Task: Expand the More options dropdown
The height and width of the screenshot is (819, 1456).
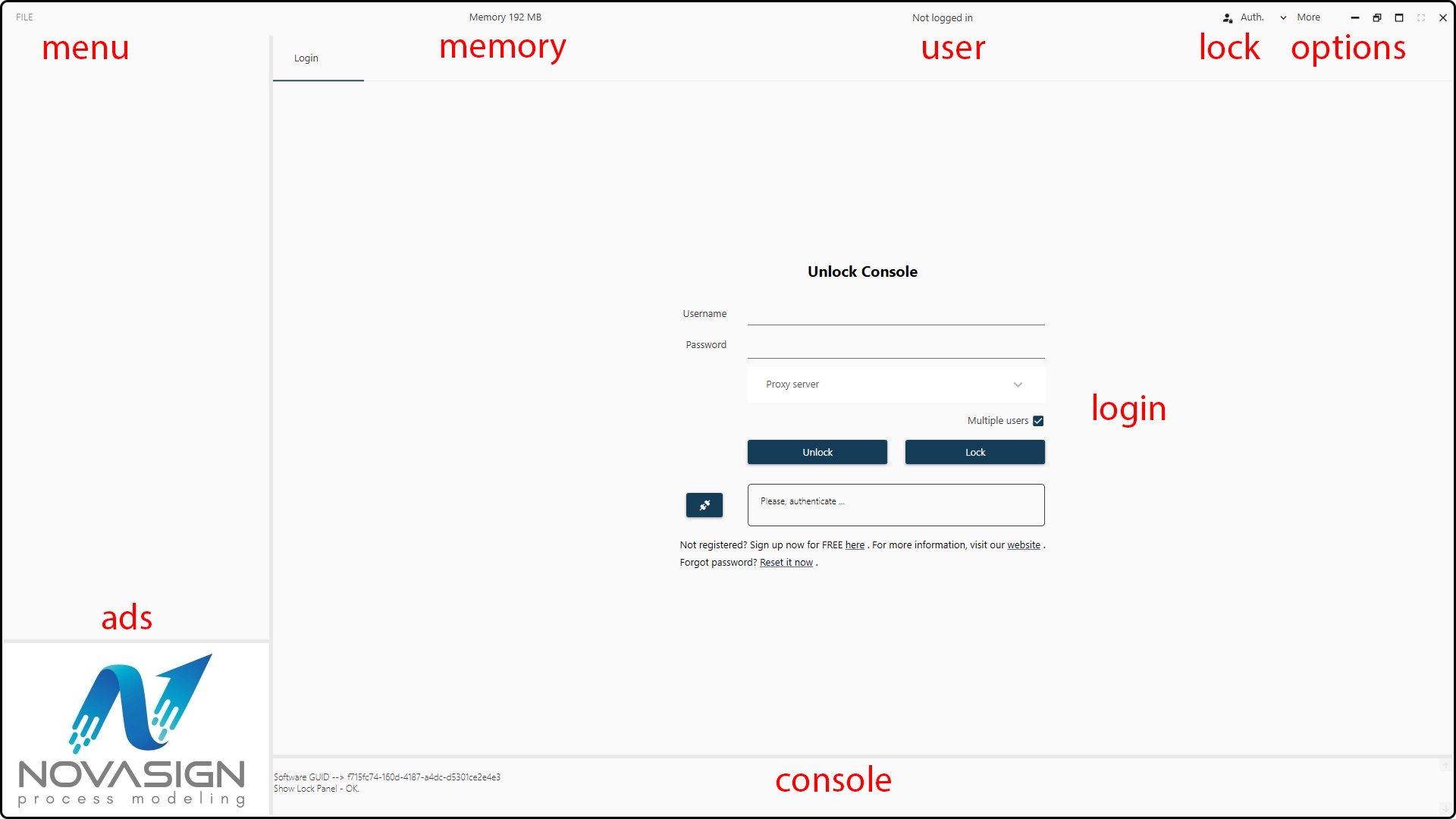Action: [1301, 17]
